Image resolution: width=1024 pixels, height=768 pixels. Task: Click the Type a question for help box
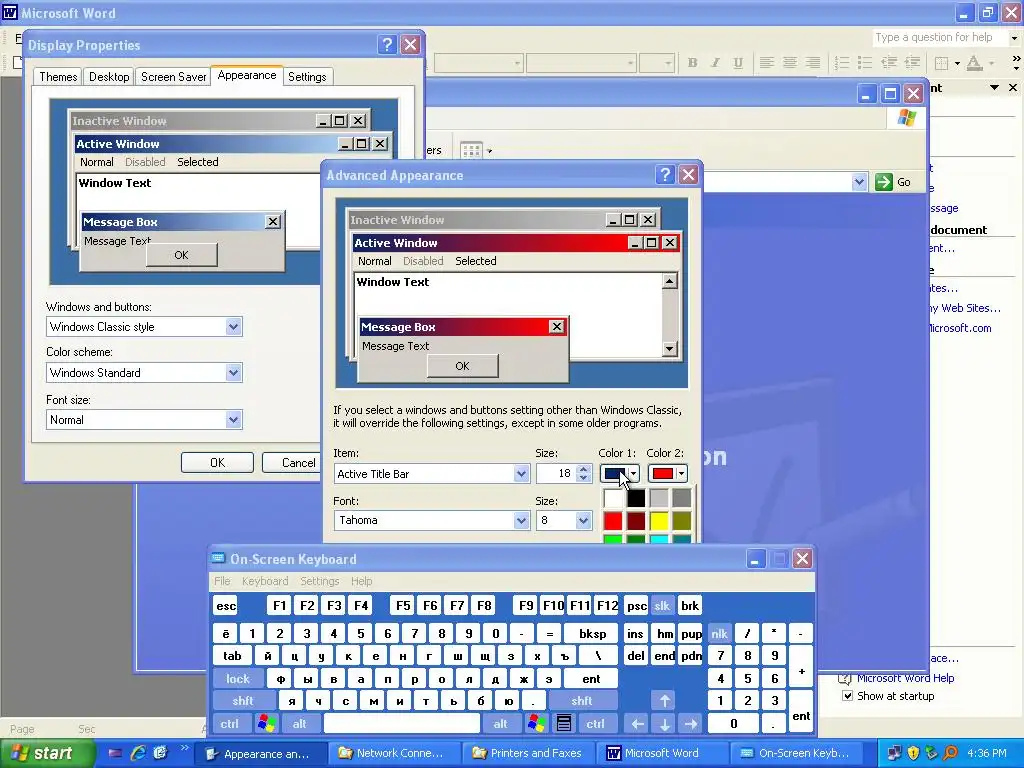click(939, 37)
